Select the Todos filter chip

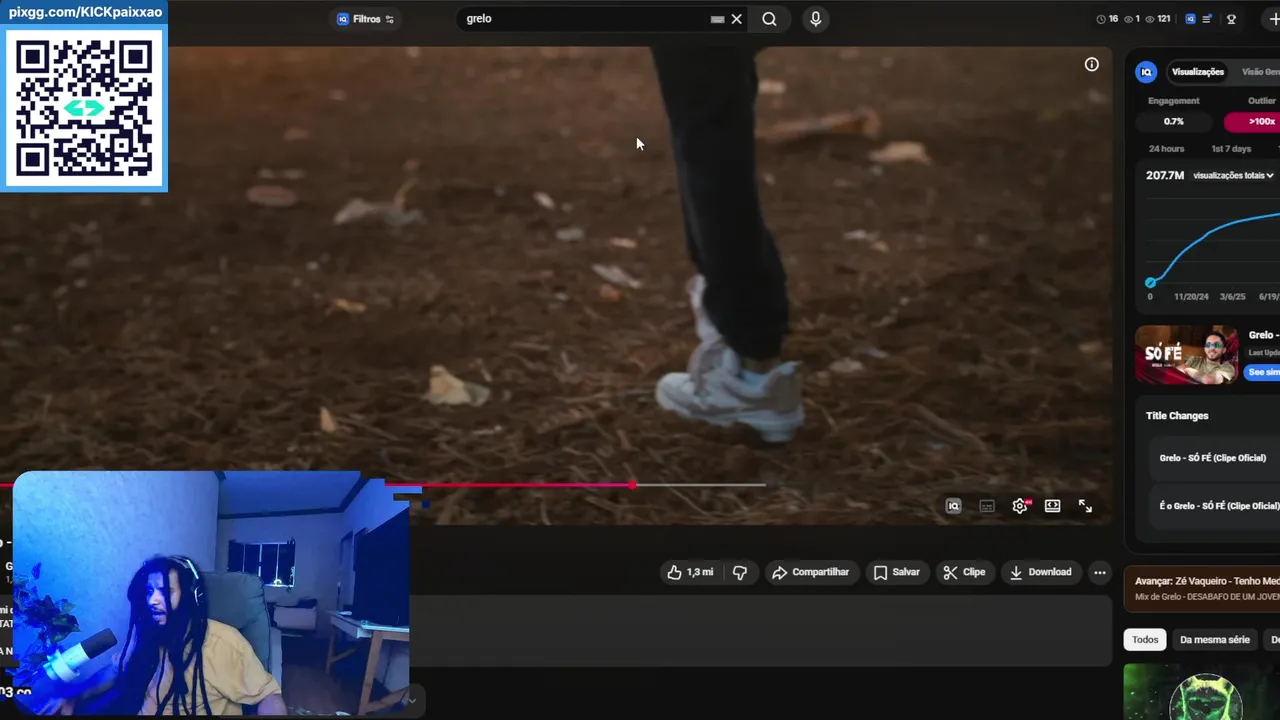coord(1145,639)
